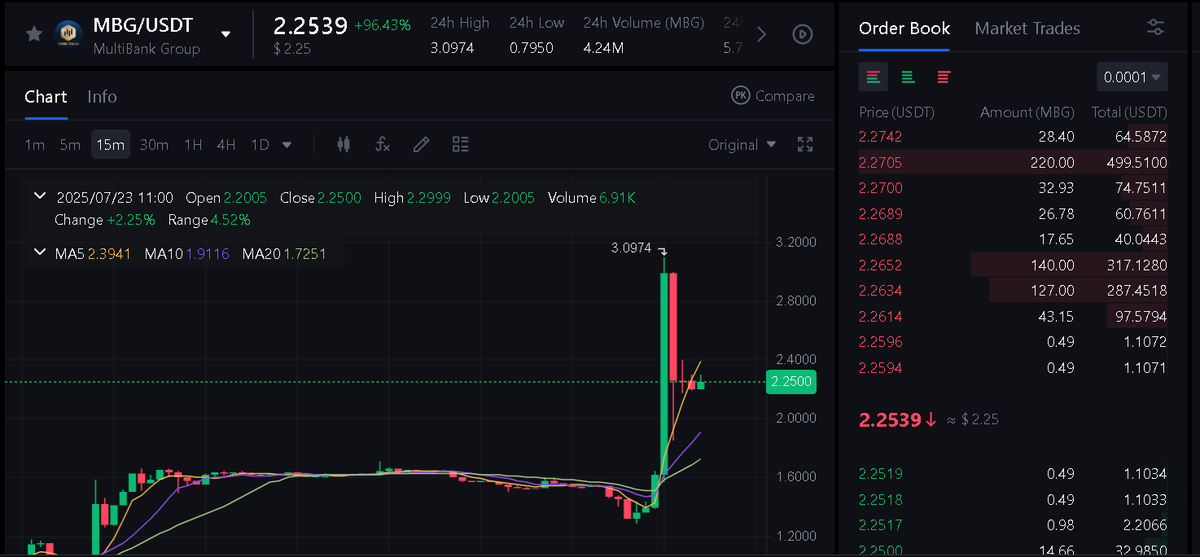Viewport: 1200px width, 557px height.
Task: Select ask price 2.2700
Action: tap(880, 187)
